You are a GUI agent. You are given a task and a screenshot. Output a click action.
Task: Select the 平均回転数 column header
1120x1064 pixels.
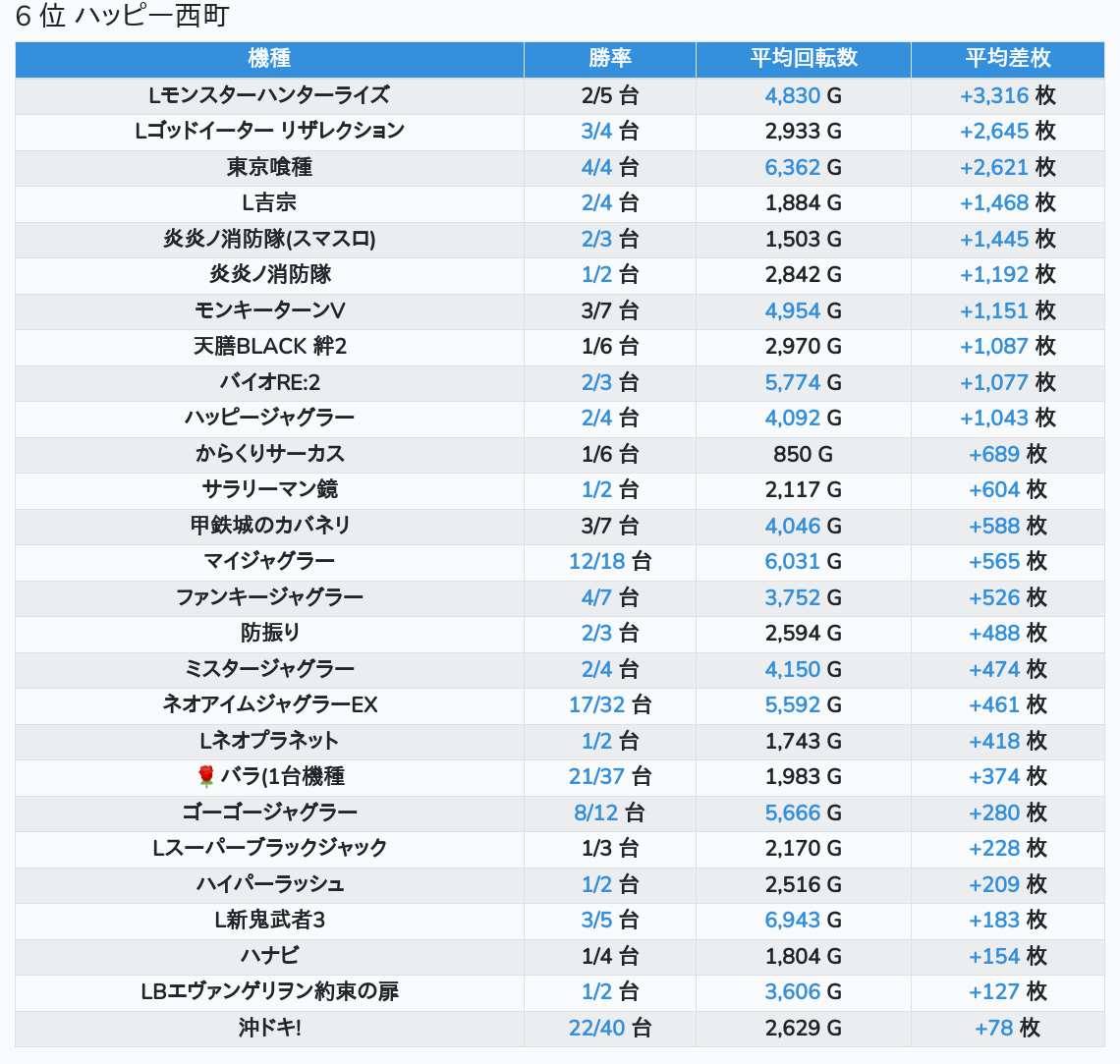click(803, 59)
